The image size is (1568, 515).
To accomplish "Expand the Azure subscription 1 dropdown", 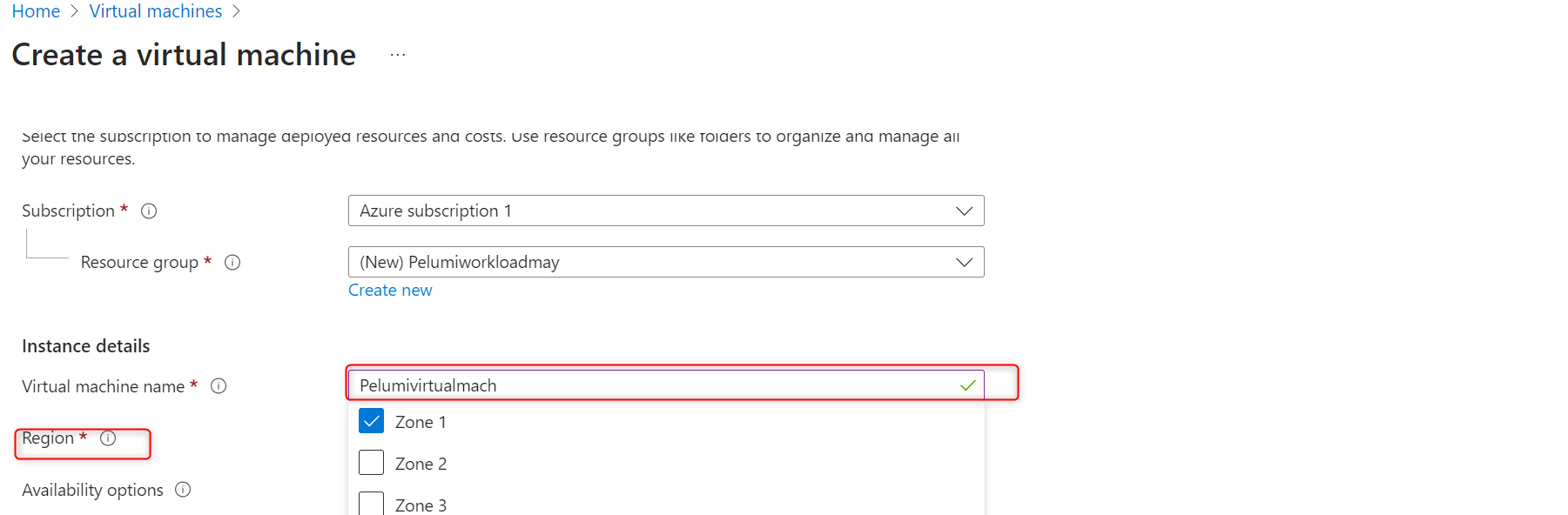I will point(666,211).
